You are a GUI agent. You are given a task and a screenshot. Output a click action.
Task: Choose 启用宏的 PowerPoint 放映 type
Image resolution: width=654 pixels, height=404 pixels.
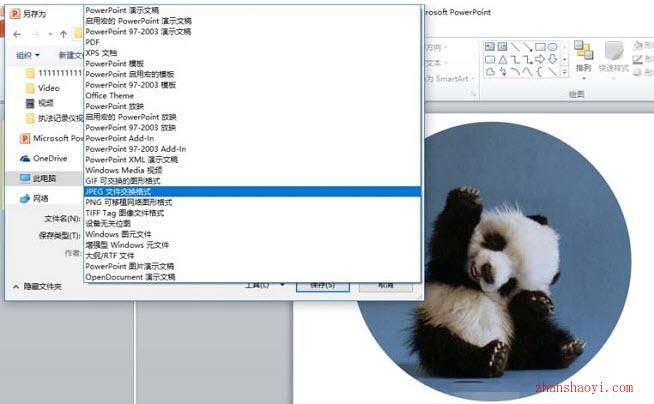252,117
